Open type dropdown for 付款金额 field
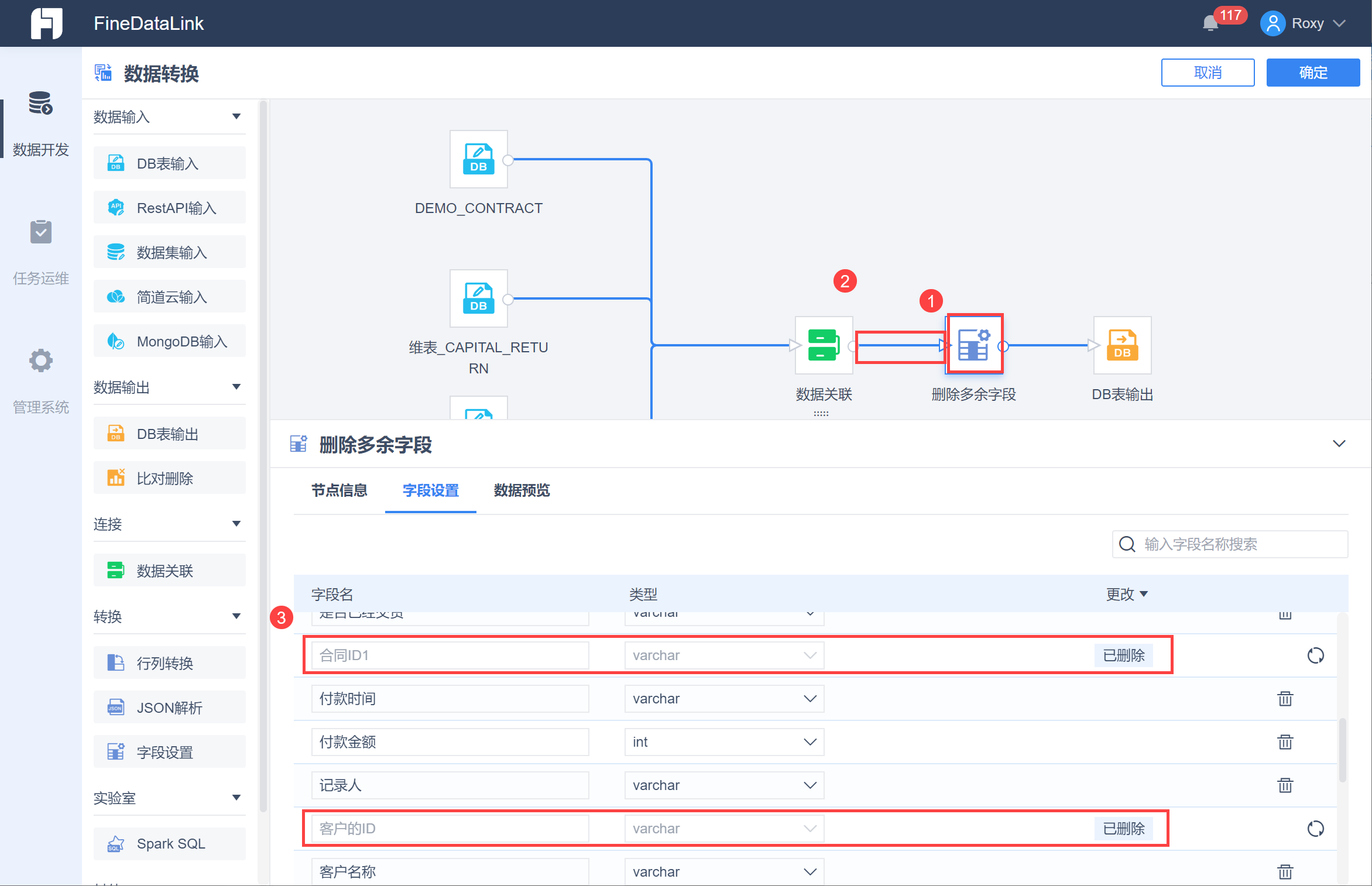The width and height of the screenshot is (1372, 886). pyautogui.click(x=724, y=742)
